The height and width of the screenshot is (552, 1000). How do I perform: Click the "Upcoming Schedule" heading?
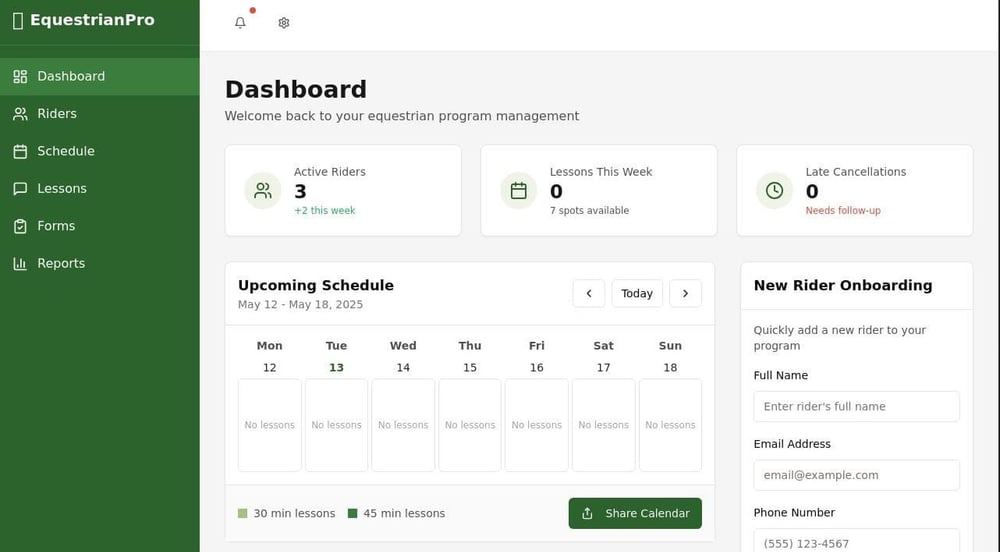click(x=316, y=286)
